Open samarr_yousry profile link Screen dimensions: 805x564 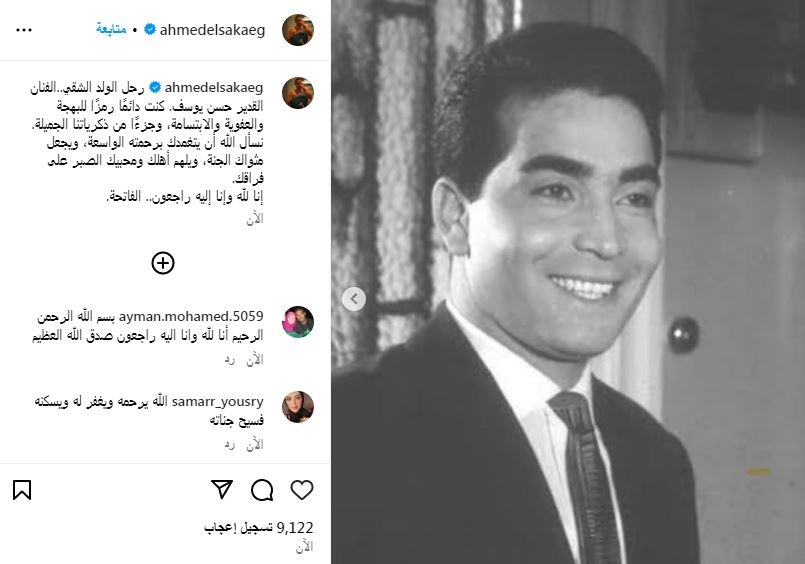click(218, 401)
